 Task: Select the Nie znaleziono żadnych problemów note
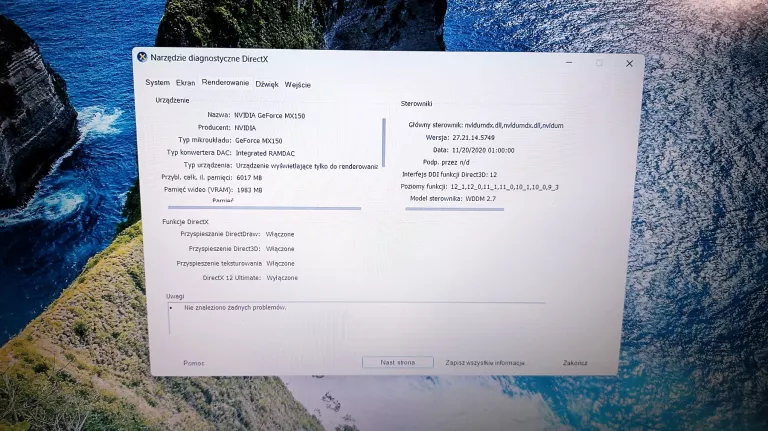pos(235,308)
